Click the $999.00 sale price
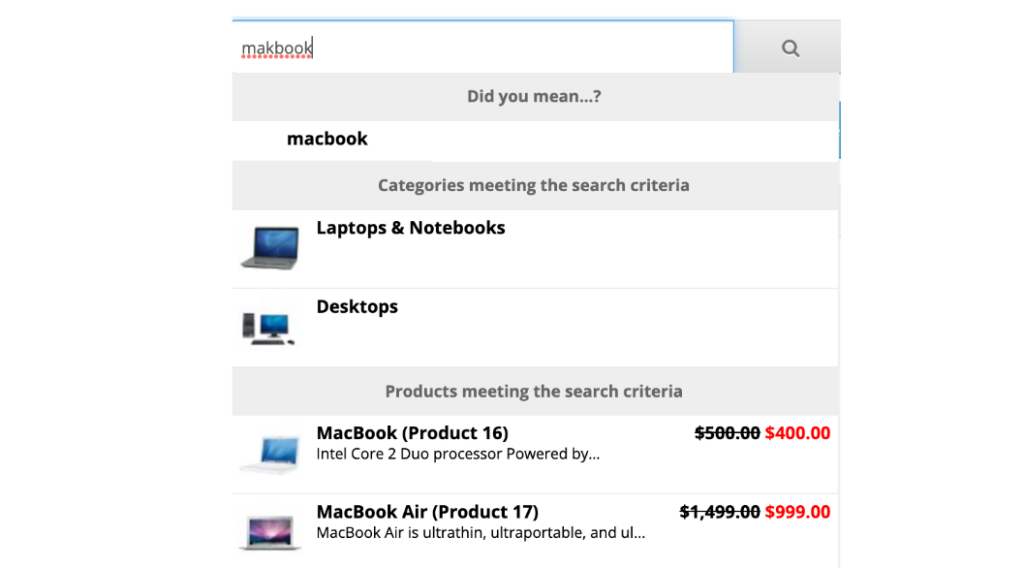1024x568 pixels. pyautogui.click(x=797, y=512)
